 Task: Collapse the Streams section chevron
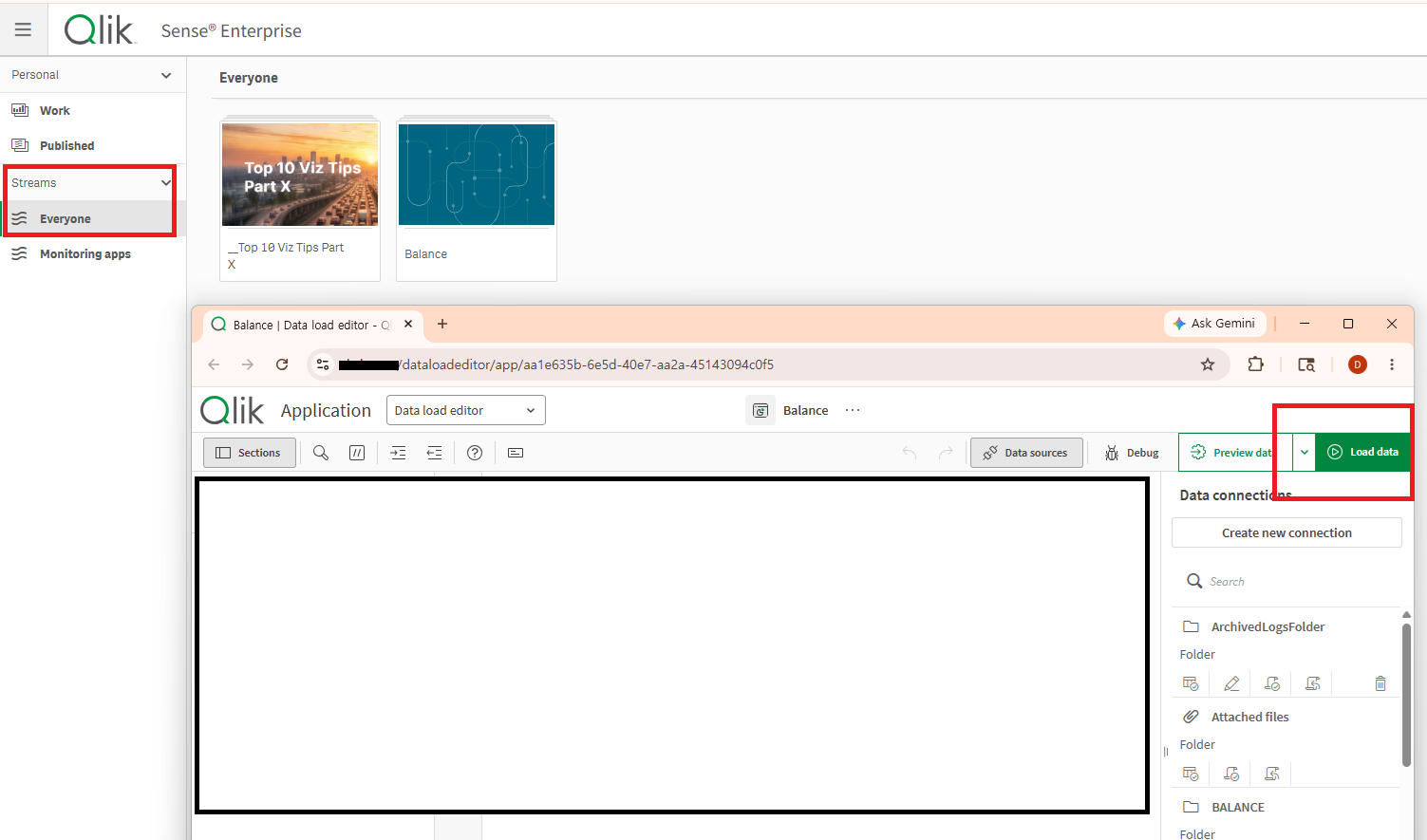[x=166, y=182]
